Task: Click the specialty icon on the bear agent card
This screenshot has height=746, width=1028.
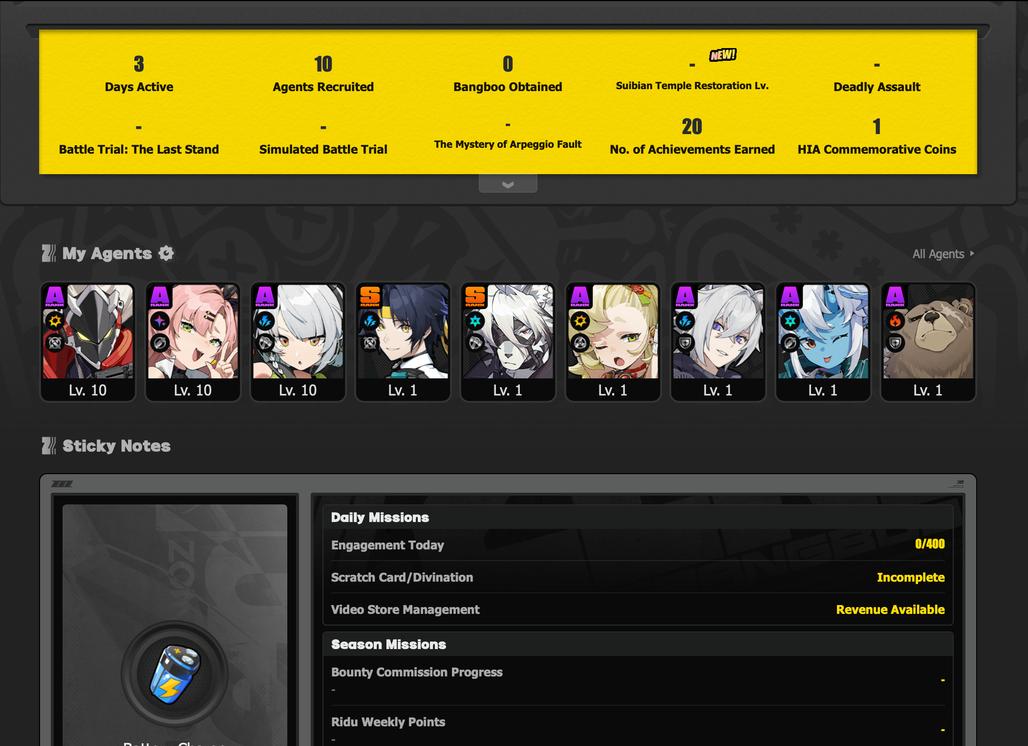Action: pos(894,342)
